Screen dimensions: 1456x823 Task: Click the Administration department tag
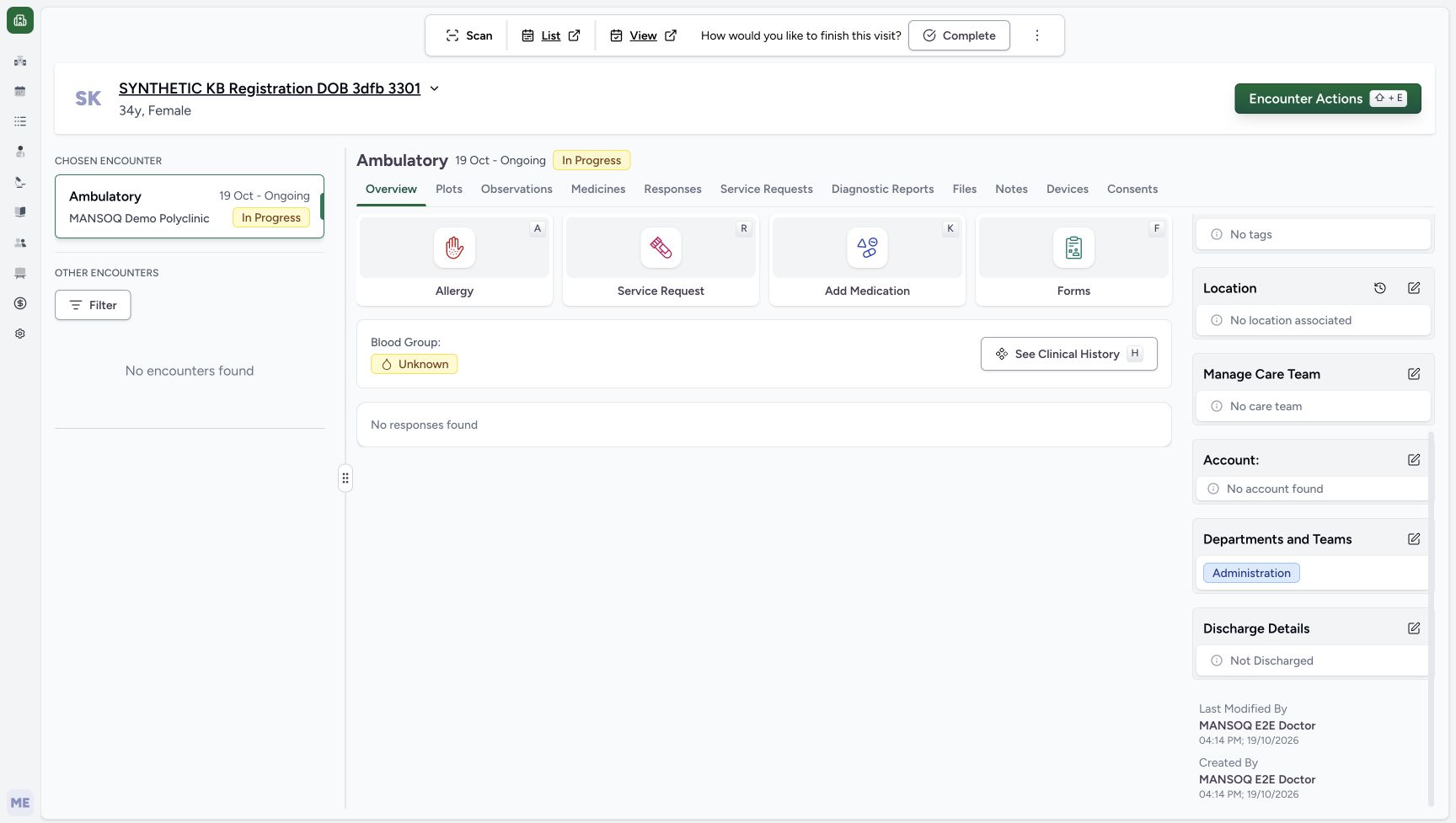1251,573
